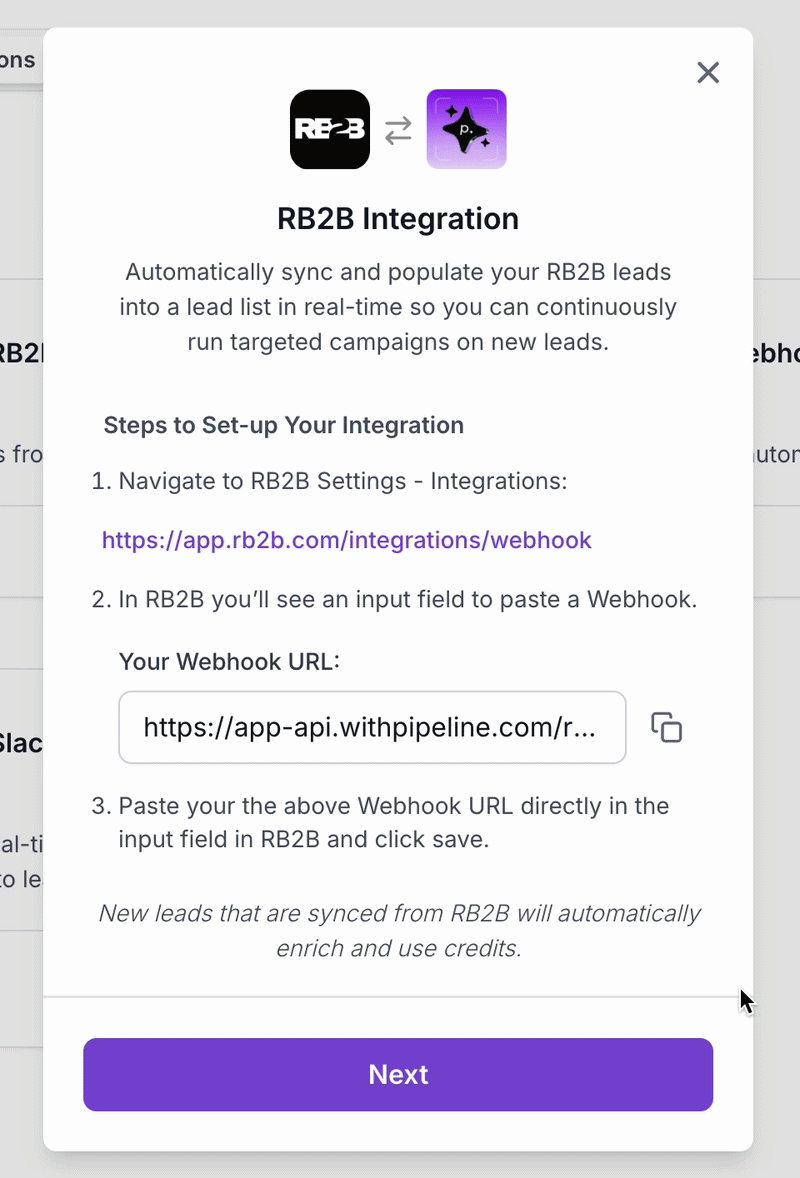
Task: Open the app.rb2b.com integrations webhook link
Action: coord(346,540)
